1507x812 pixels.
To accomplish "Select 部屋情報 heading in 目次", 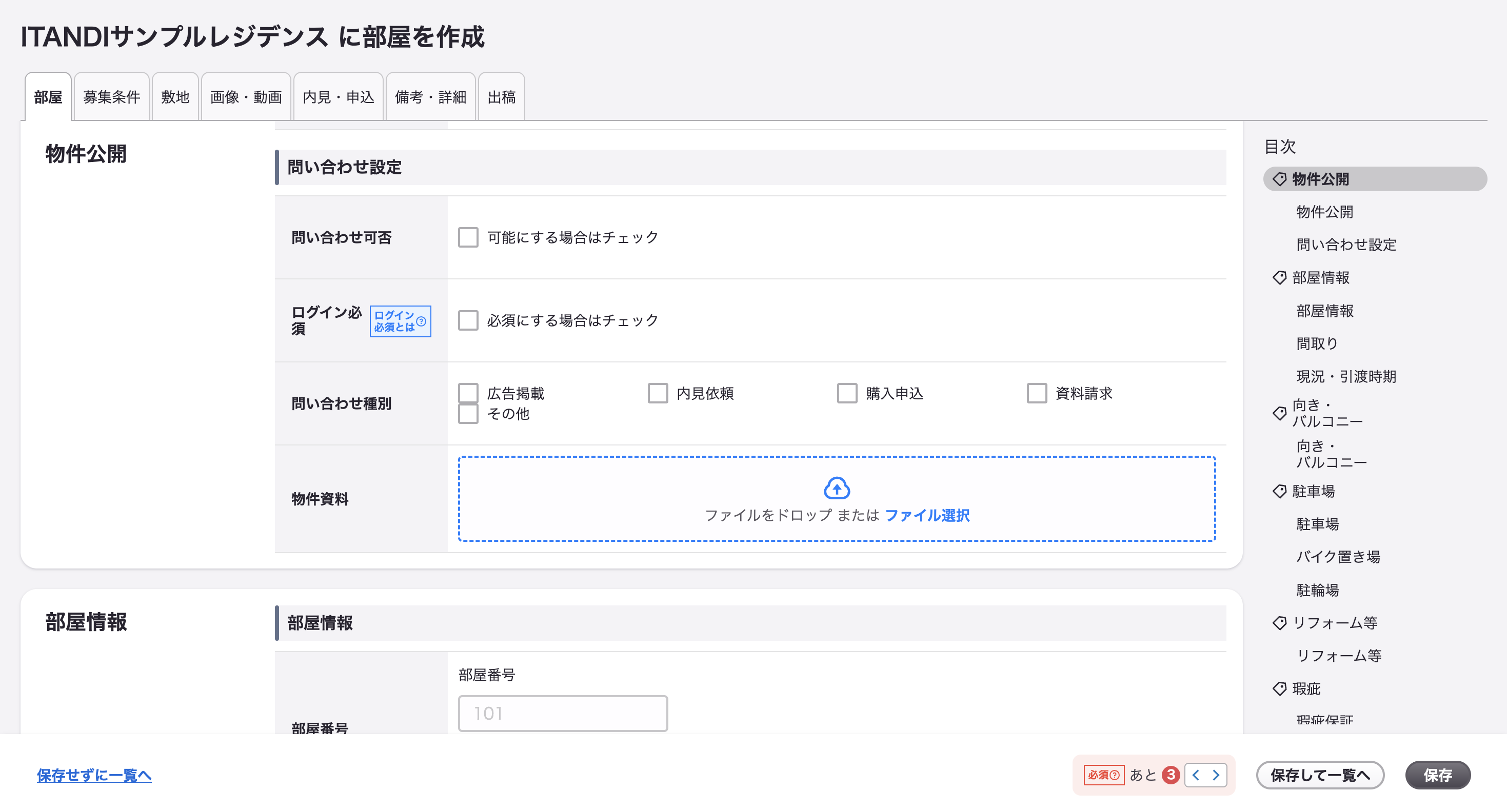I will (x=1321, y=278).
